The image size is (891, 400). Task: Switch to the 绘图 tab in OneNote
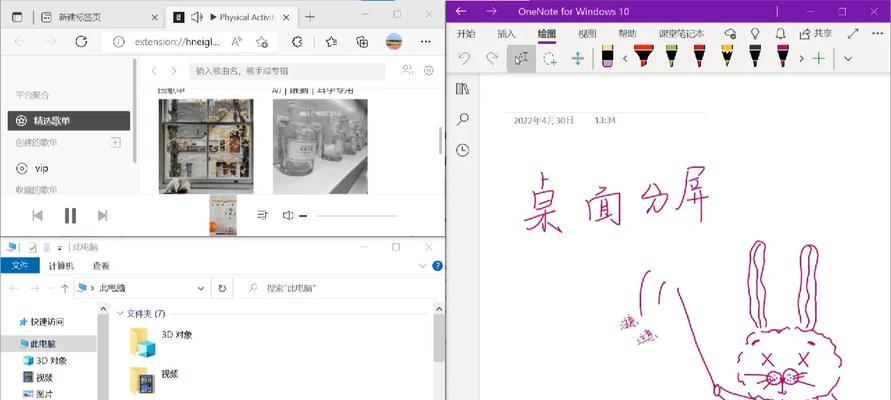click(x=547, y=34)
